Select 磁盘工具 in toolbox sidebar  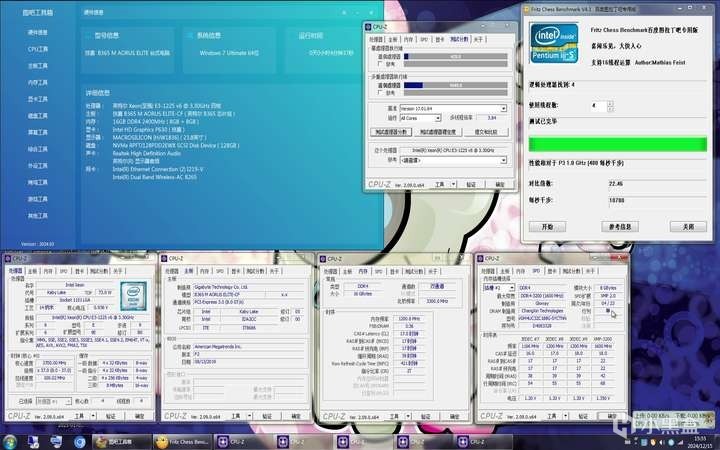pos(38,116)
